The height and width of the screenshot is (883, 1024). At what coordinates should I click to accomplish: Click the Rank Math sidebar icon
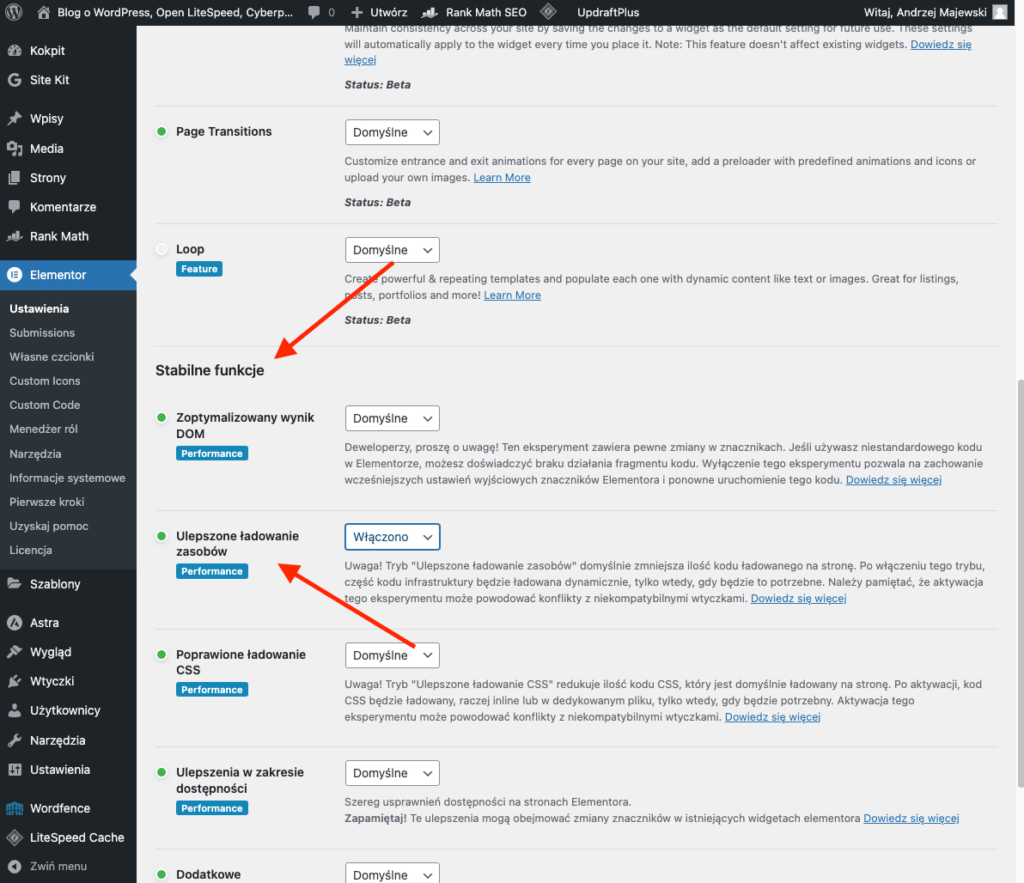pos(14,236)
